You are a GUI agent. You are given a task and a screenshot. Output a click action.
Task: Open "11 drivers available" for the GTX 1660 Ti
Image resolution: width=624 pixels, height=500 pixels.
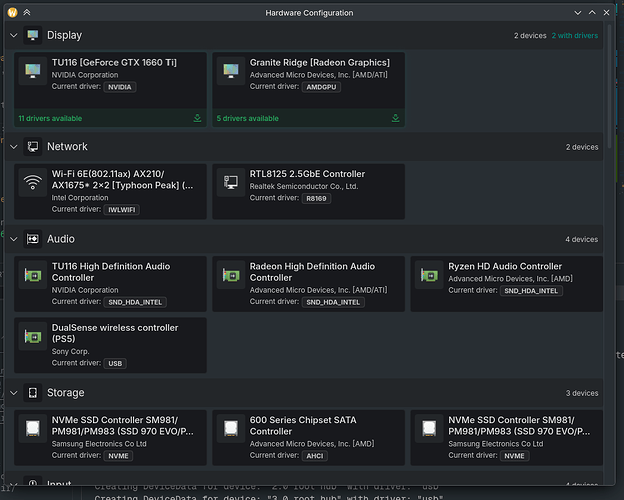click(50, 118)
